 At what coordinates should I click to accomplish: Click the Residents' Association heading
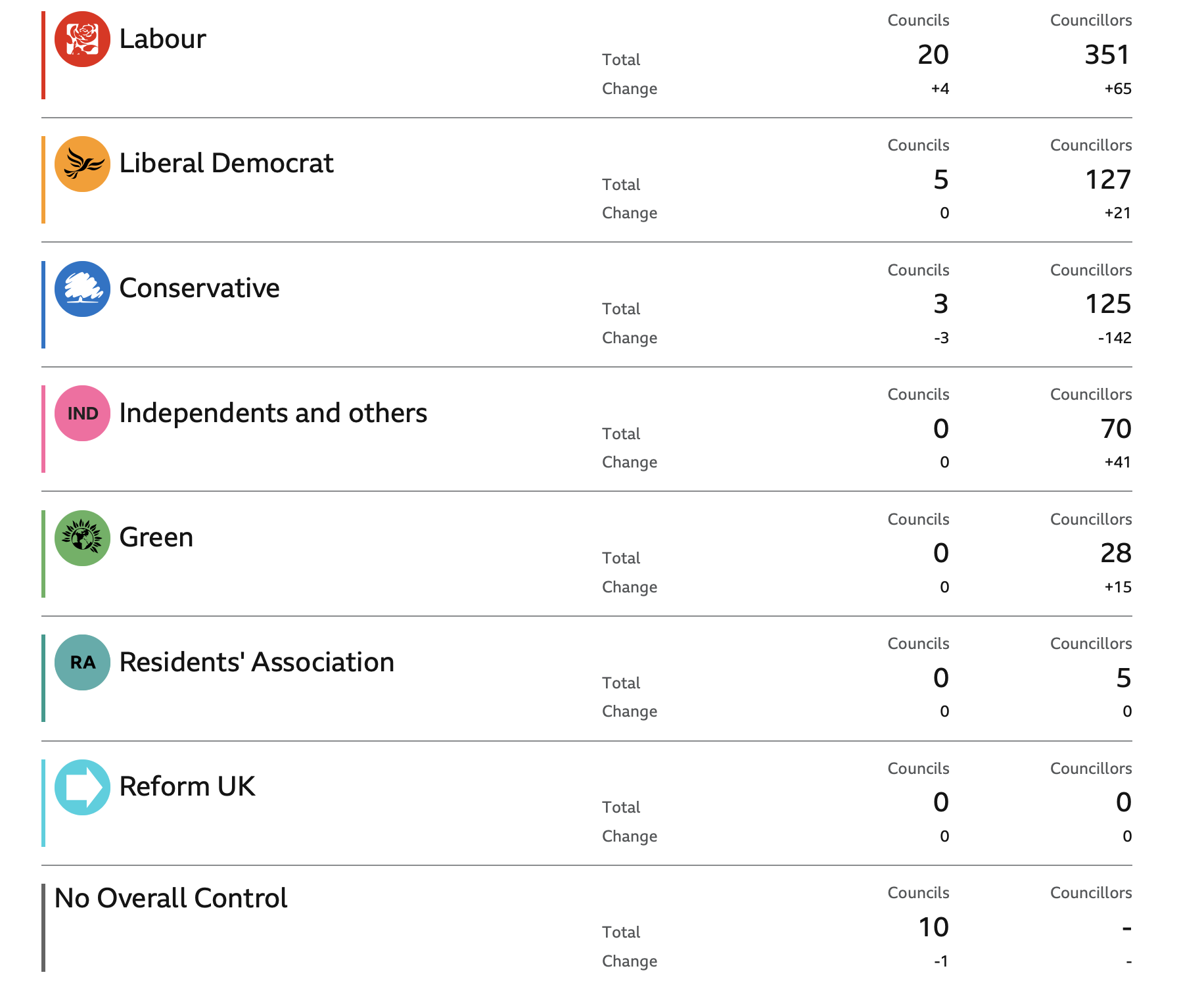256,663
